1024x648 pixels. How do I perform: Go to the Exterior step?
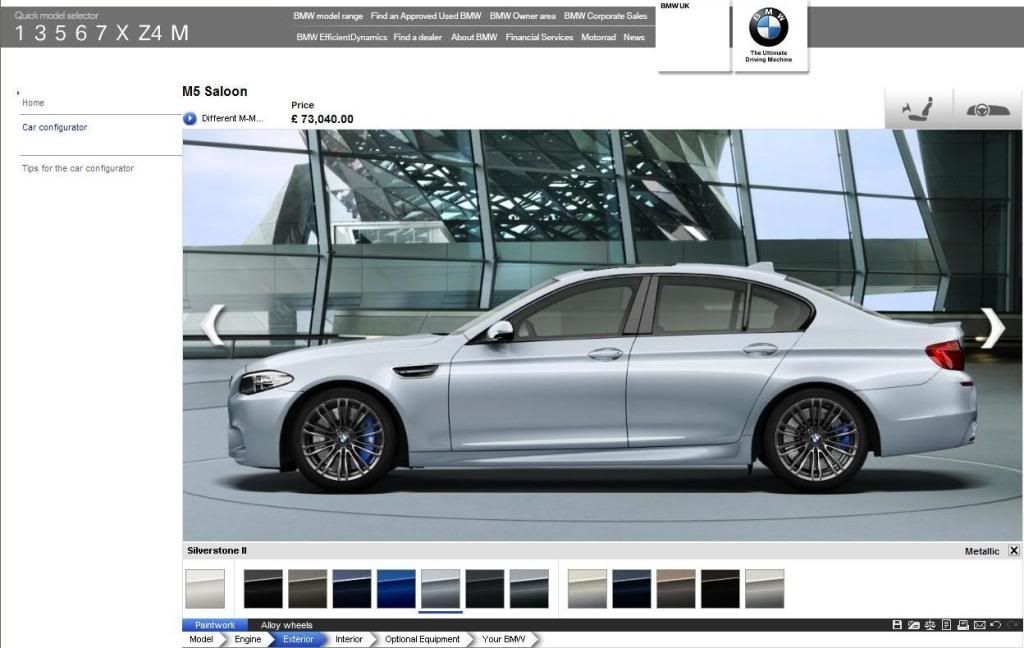pos(298,640)
